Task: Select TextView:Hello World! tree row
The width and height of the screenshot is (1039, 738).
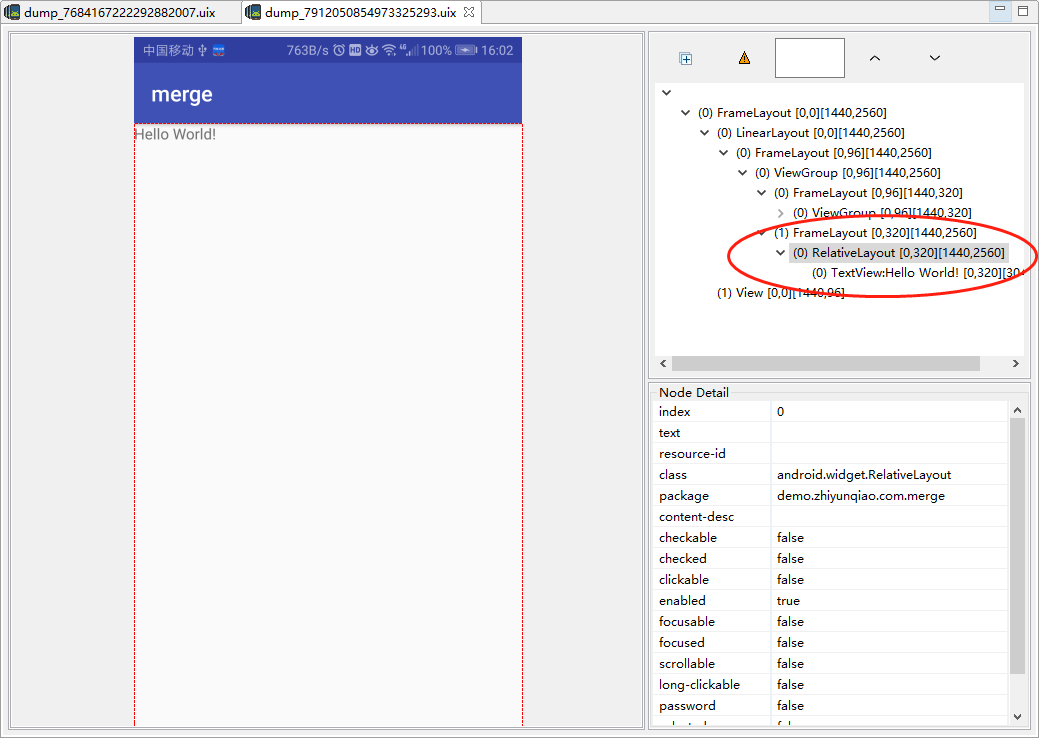Action: (x=917, y=273)
